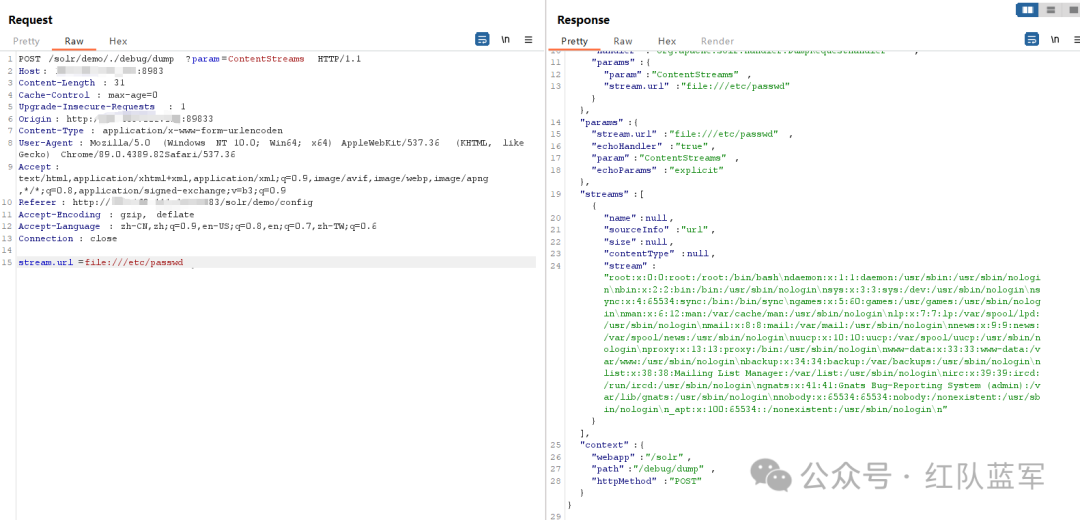Image resolution: width=1080 pixels, height=520 pixels.
Task: Select the Response Pretty tab
Action: (x=574, y=41)
